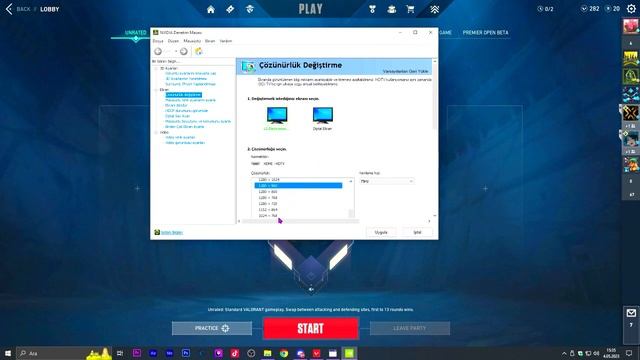Open Birden Çok Ekran Ayarla tree item
This screenshot has width=640, height=360.
click(x=184, y=127)
